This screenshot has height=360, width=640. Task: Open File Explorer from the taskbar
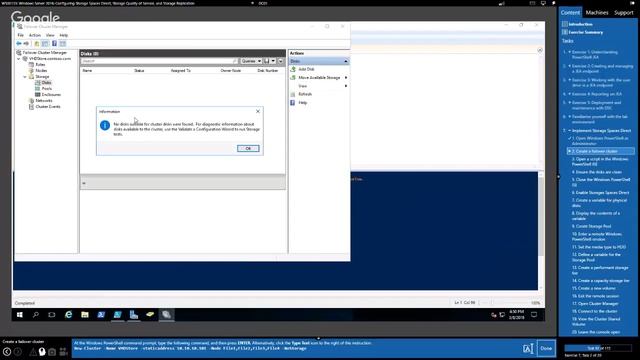point(85,315)
